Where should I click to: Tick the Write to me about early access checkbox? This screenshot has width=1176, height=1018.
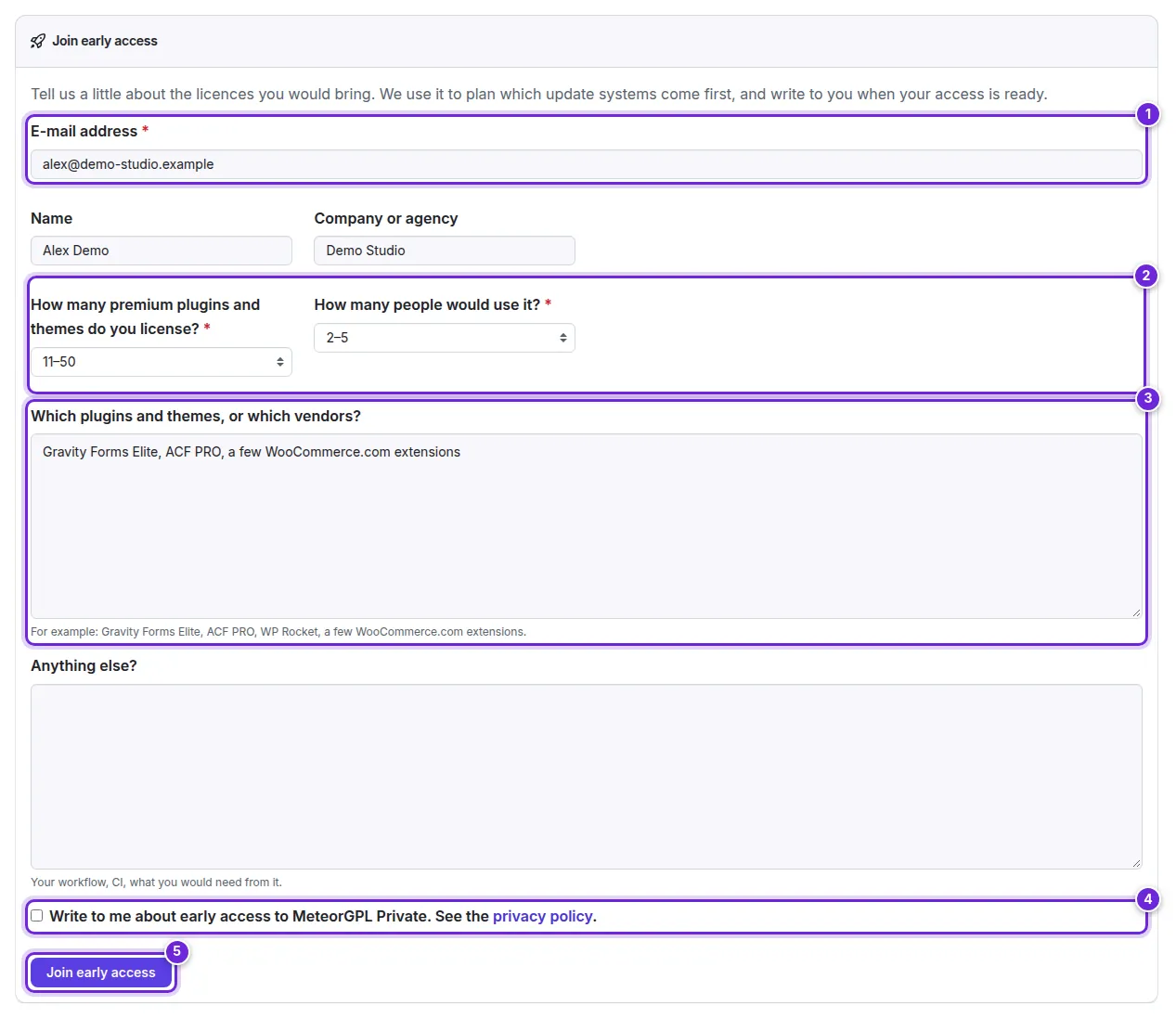pyautogui.click(x=37, y=916)
